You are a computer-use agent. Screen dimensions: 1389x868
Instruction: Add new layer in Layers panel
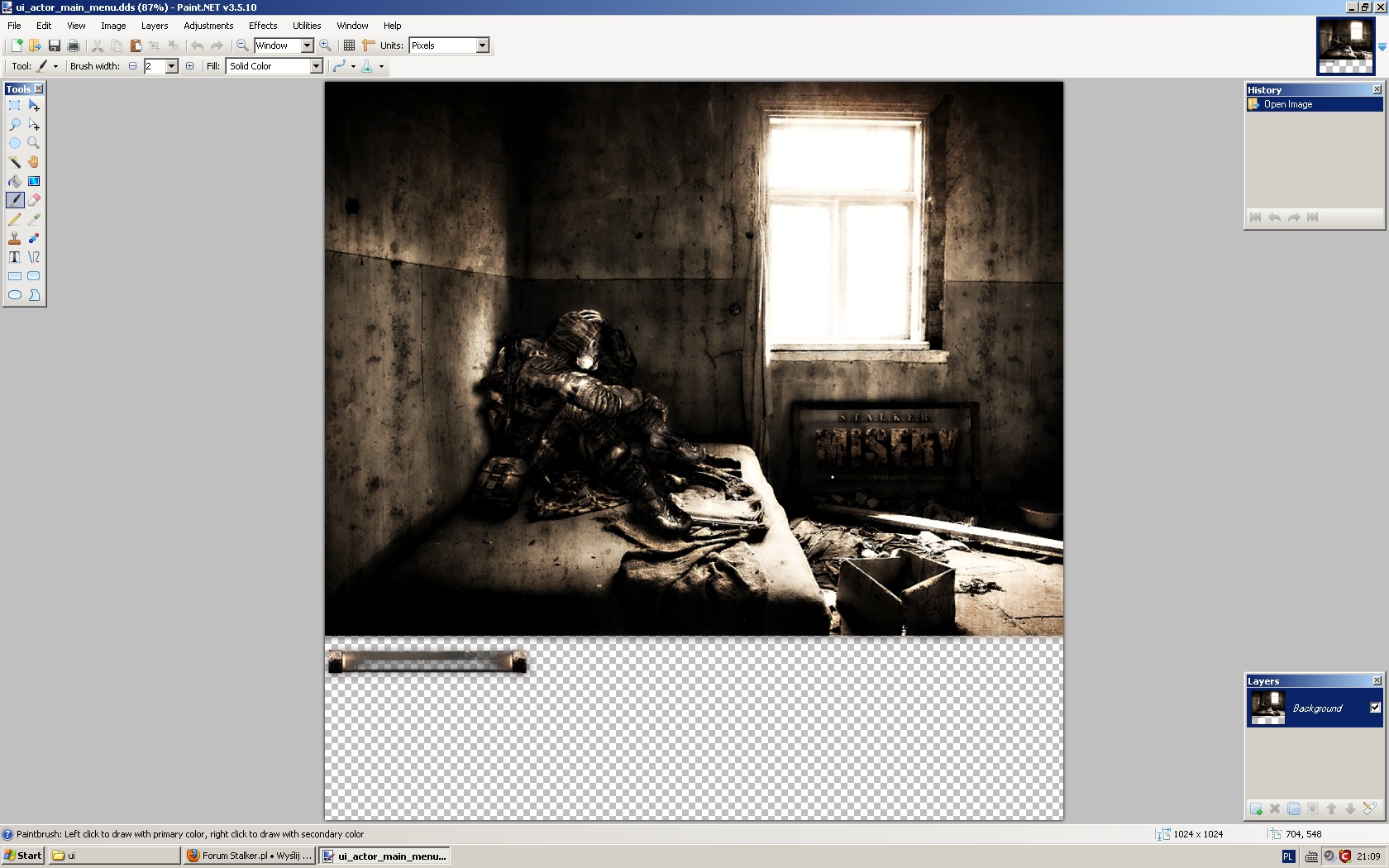coord(1256,809)
